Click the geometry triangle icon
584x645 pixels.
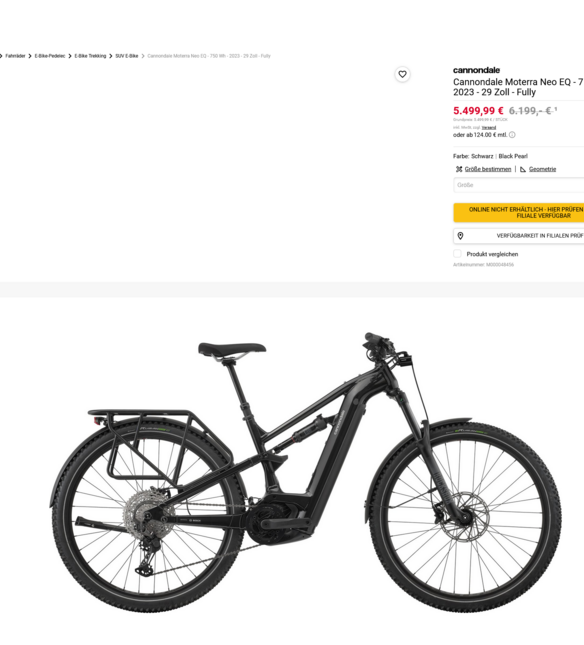[x=523, y=169]
